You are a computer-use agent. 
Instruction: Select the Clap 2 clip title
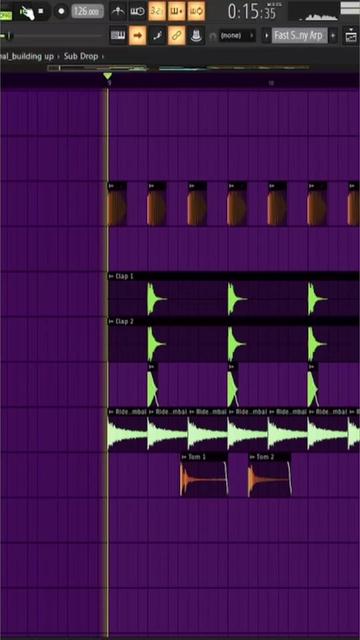pyautogui.click(x=124, y=322)
